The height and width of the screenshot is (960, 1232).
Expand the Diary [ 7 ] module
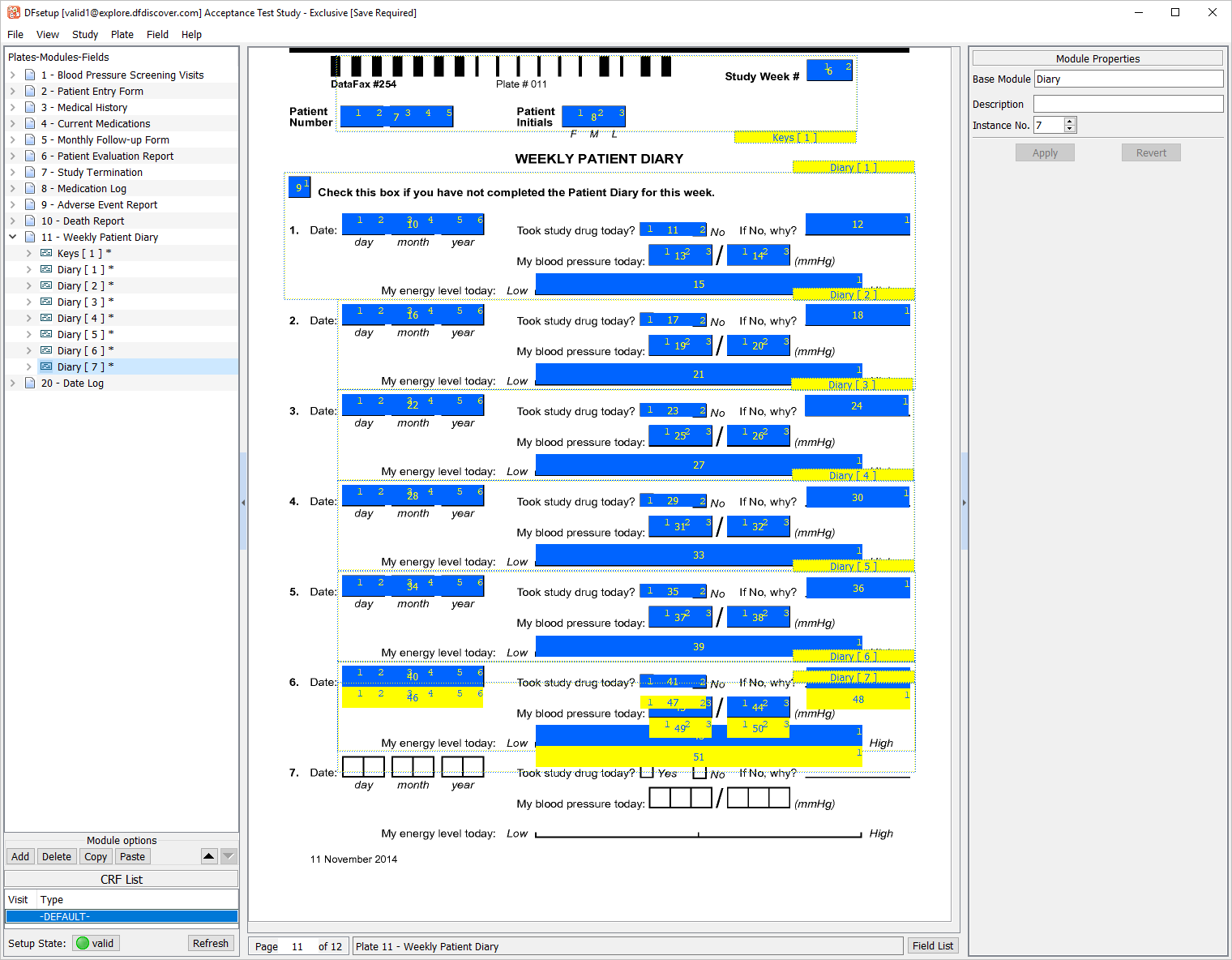(29, 366)
